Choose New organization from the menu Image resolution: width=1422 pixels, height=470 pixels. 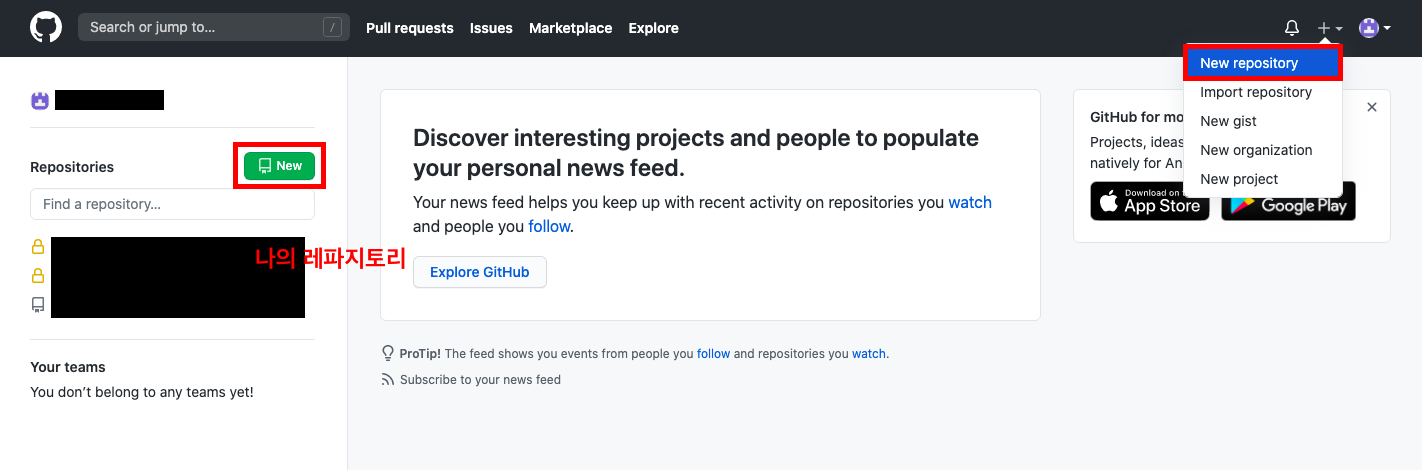click(1256, 150)
